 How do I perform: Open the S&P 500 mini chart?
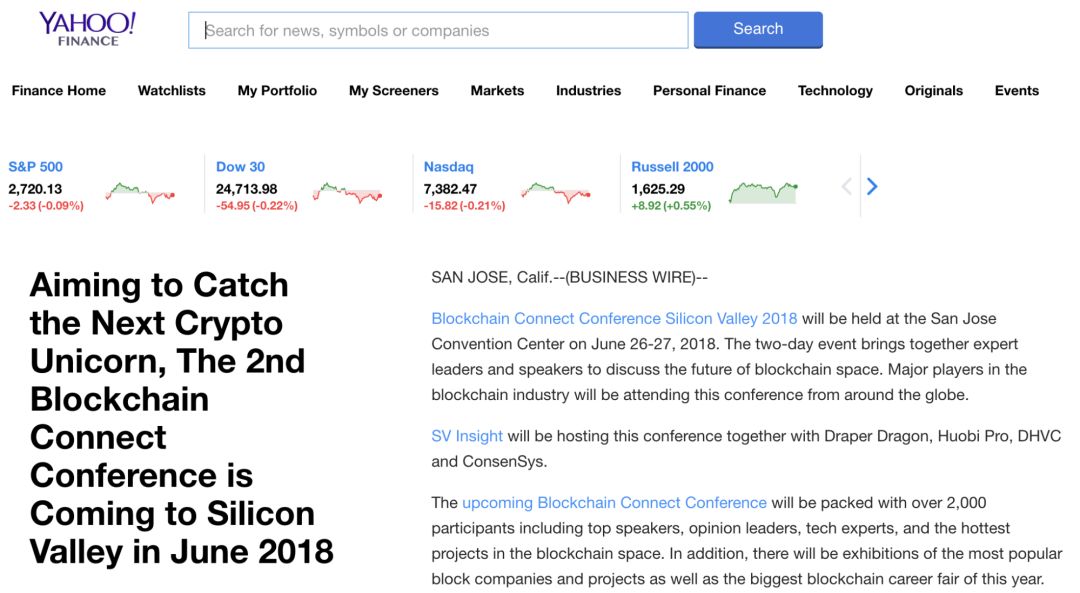click(140, 192)
